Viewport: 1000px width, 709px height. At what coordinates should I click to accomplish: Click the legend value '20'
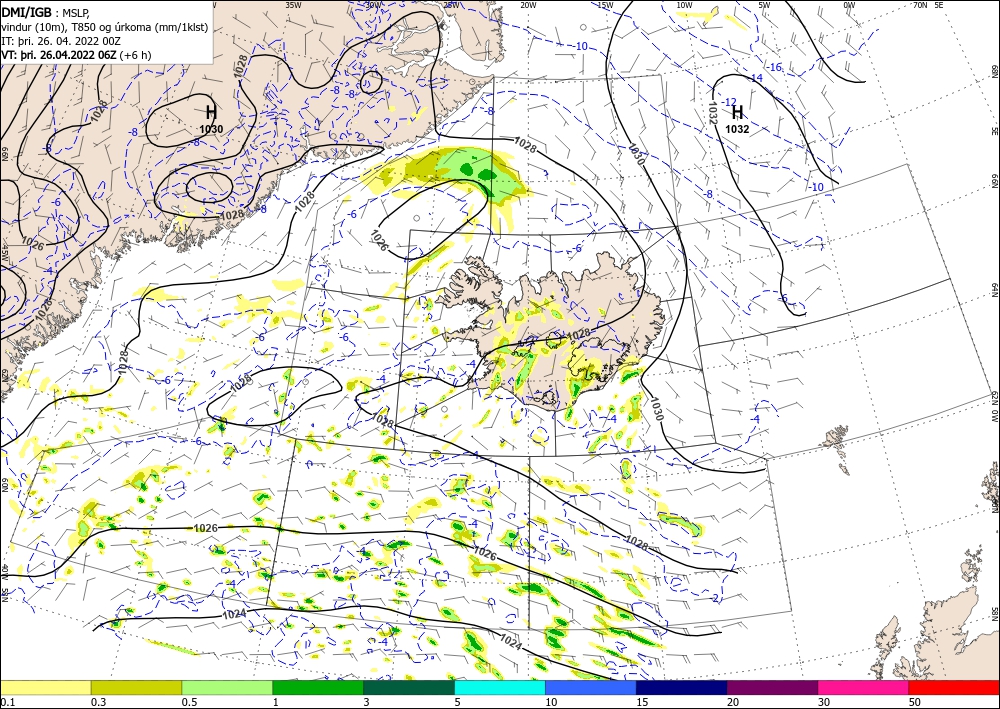click(x=733, y=702)
